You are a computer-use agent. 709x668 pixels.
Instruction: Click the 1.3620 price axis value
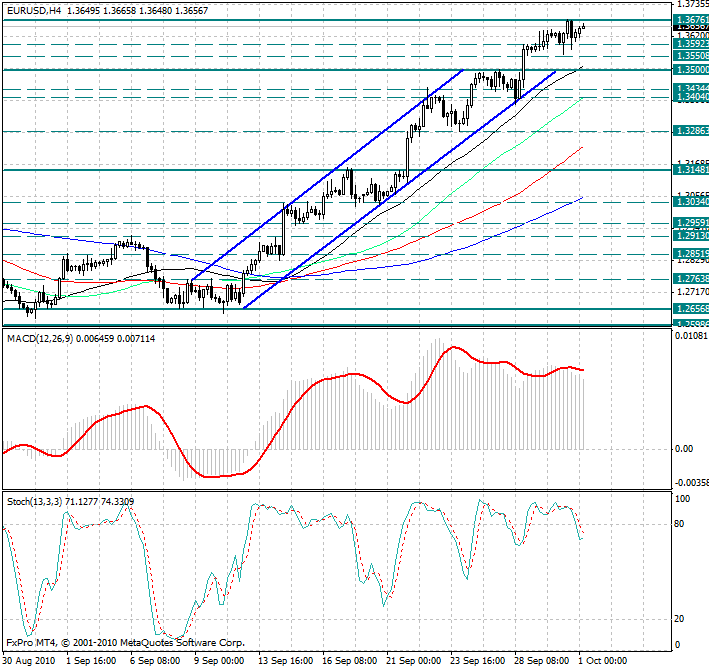tap(691, 35)
